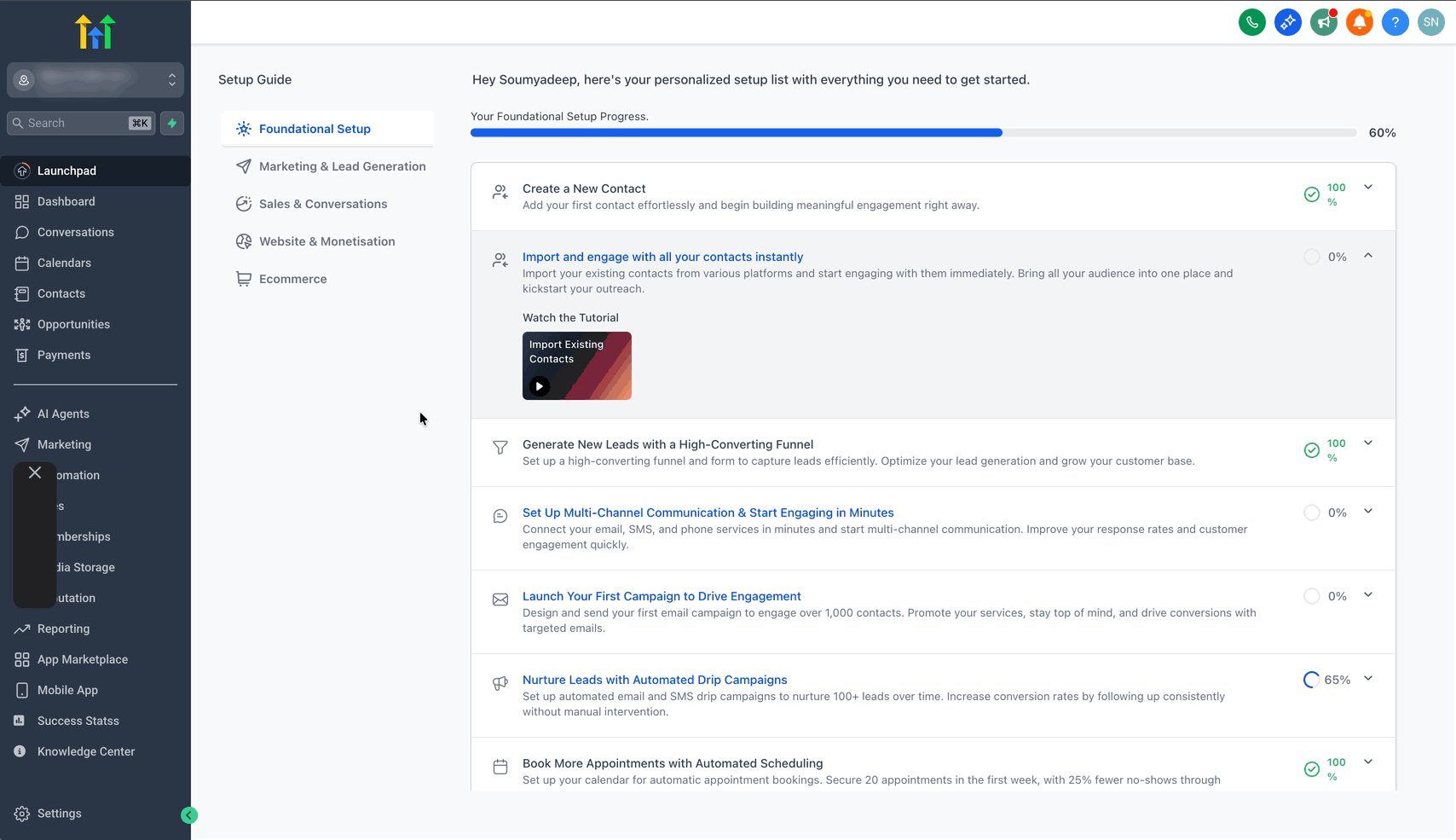Click calendar icon beside Book More Appointments
Image resolution: width=1456 pixels, height=840 pixels.
coord(500,767)
